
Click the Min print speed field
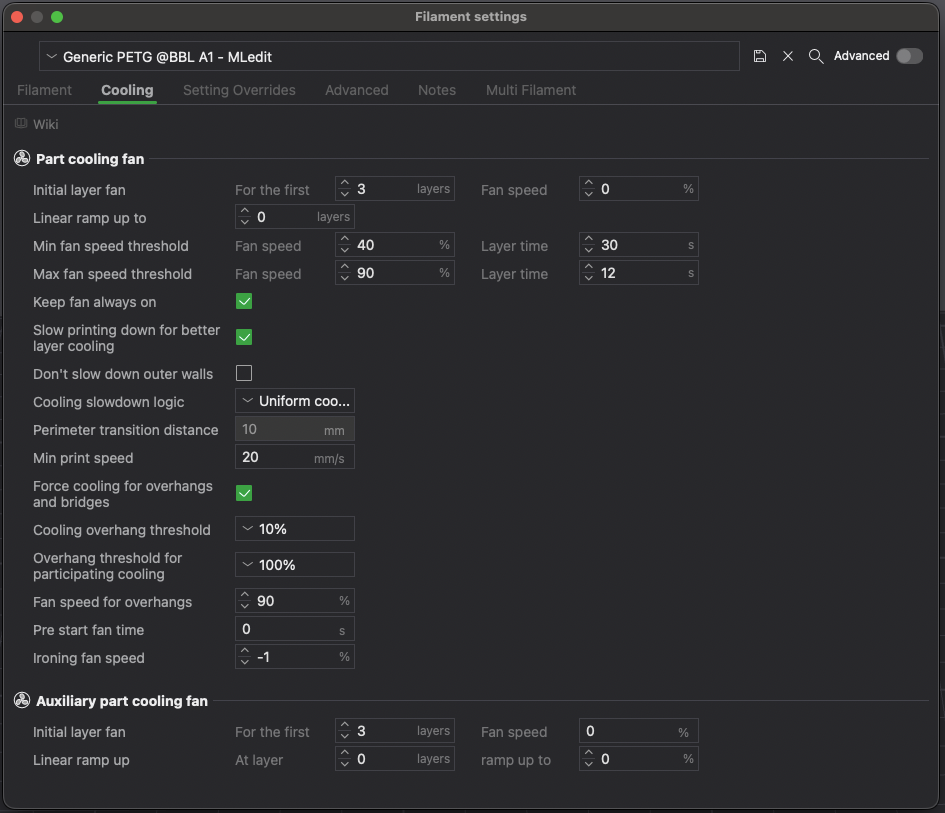295,457
